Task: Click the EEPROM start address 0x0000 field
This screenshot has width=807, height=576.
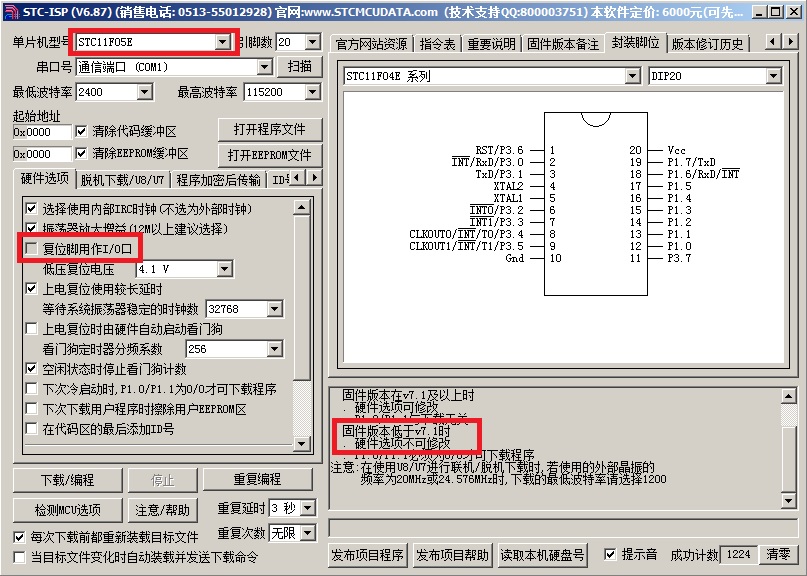Action: coord(42,154)
